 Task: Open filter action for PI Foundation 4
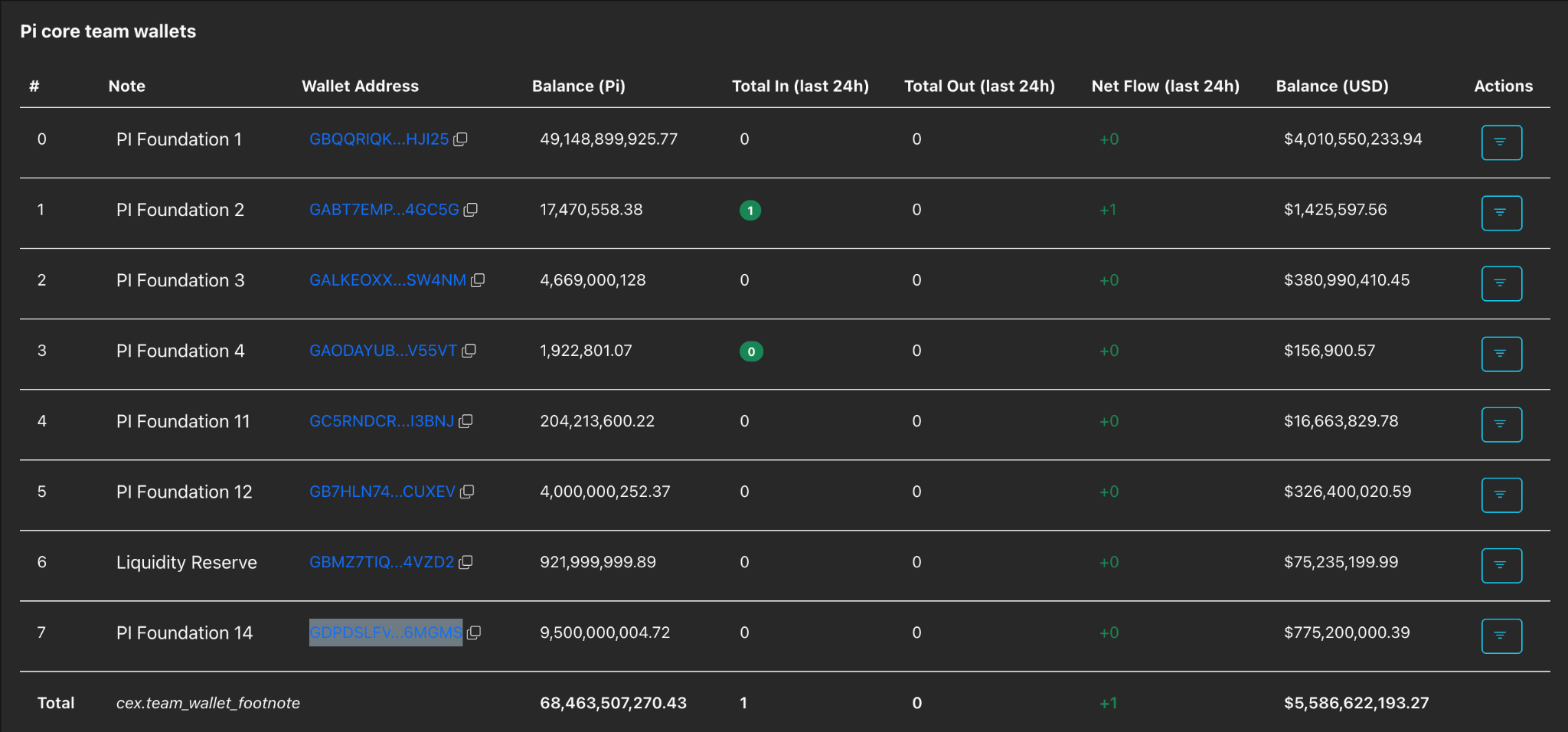click(1501, 354)
